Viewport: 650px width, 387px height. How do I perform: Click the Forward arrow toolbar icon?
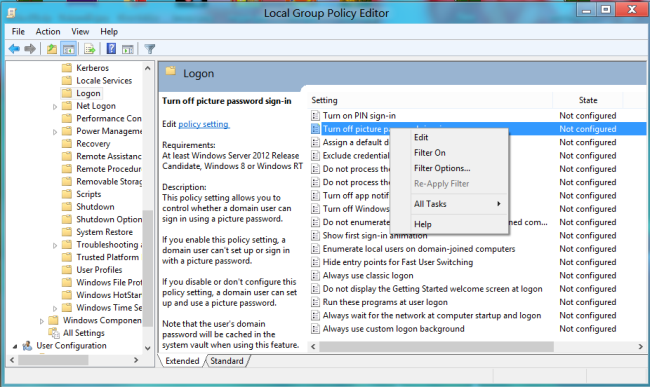coord(30,49)
